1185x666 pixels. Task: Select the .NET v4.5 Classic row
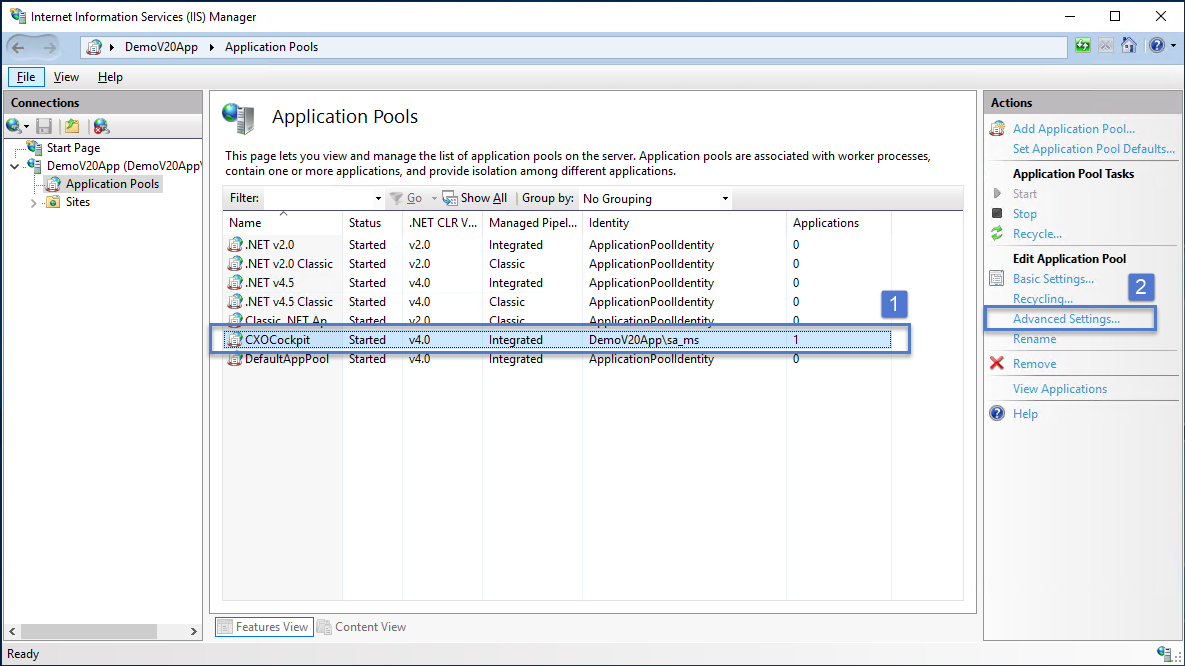[558, 302]
